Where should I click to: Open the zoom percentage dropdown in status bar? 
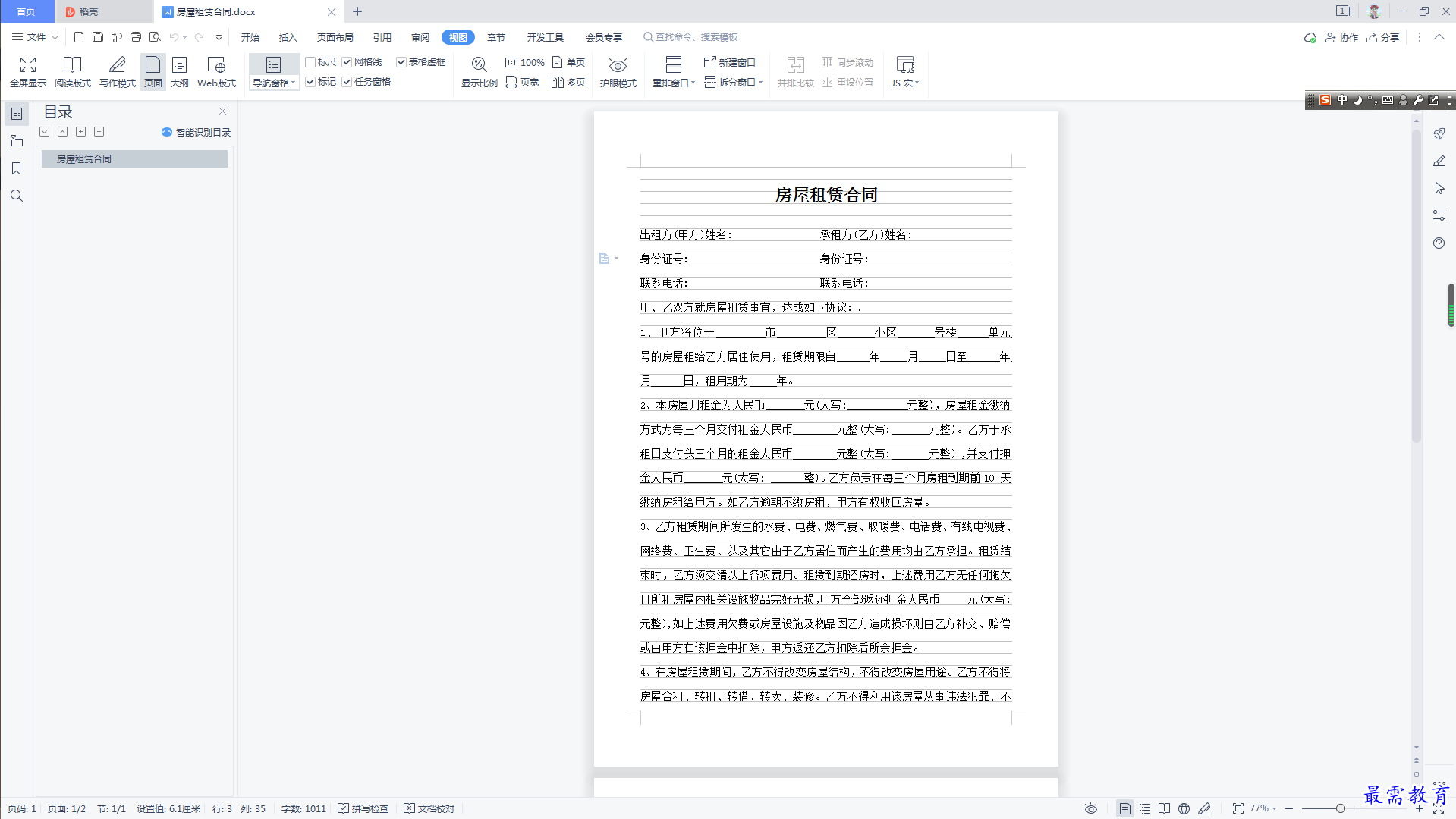coord(1263,808)
